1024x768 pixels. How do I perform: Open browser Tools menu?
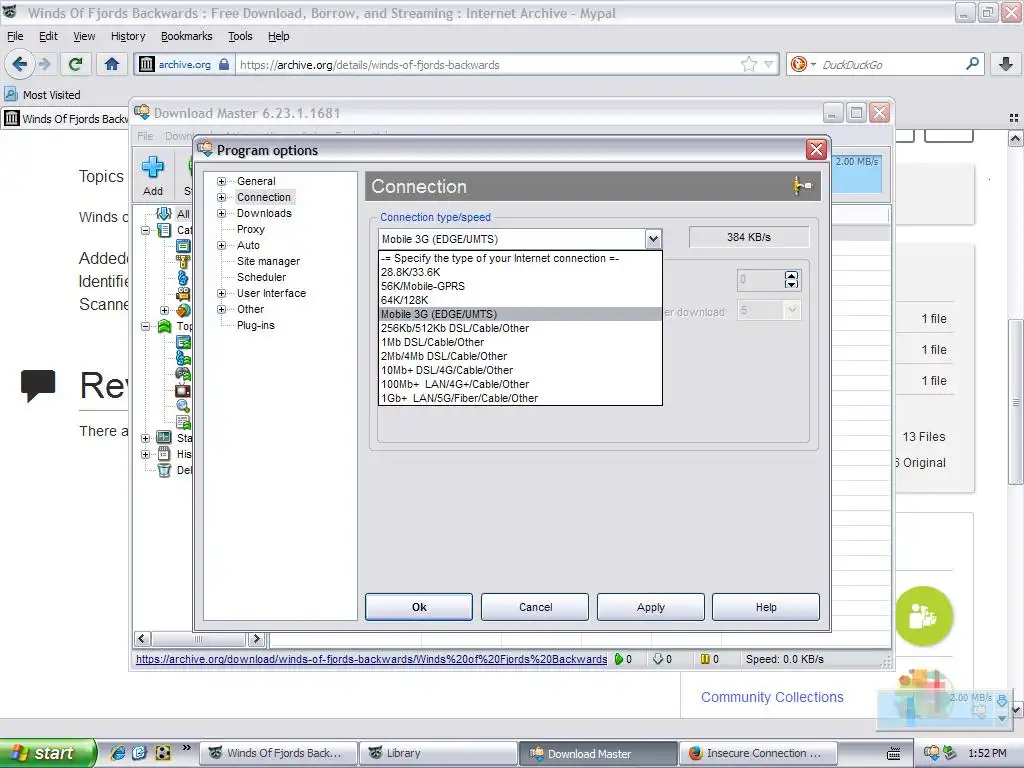click(240, 36)
